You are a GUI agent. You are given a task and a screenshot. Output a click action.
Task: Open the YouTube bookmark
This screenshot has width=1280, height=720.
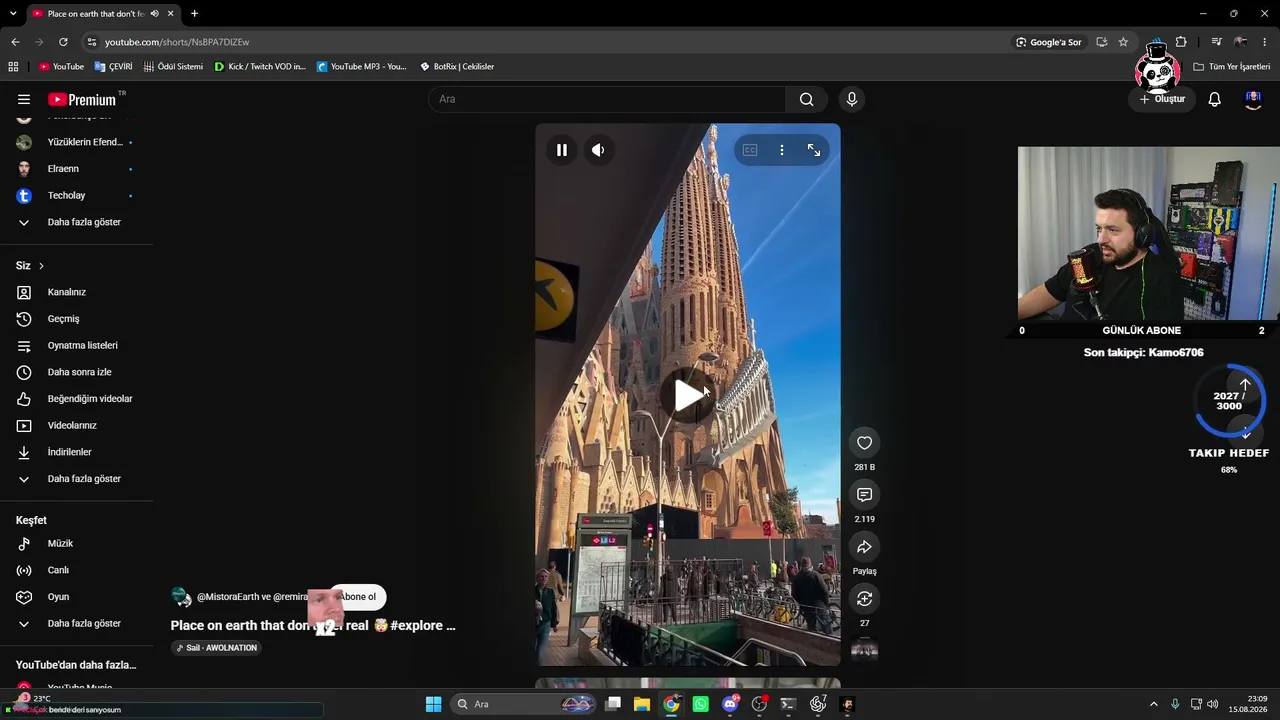(61, 67)
